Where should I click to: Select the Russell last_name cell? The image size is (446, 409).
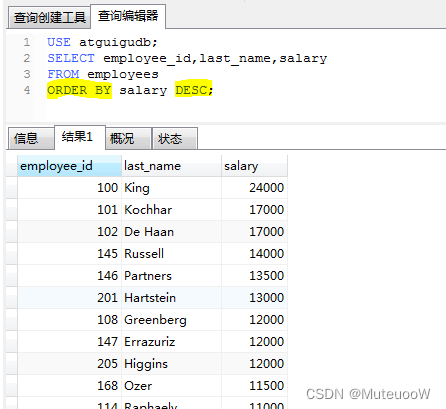point(171,254)
